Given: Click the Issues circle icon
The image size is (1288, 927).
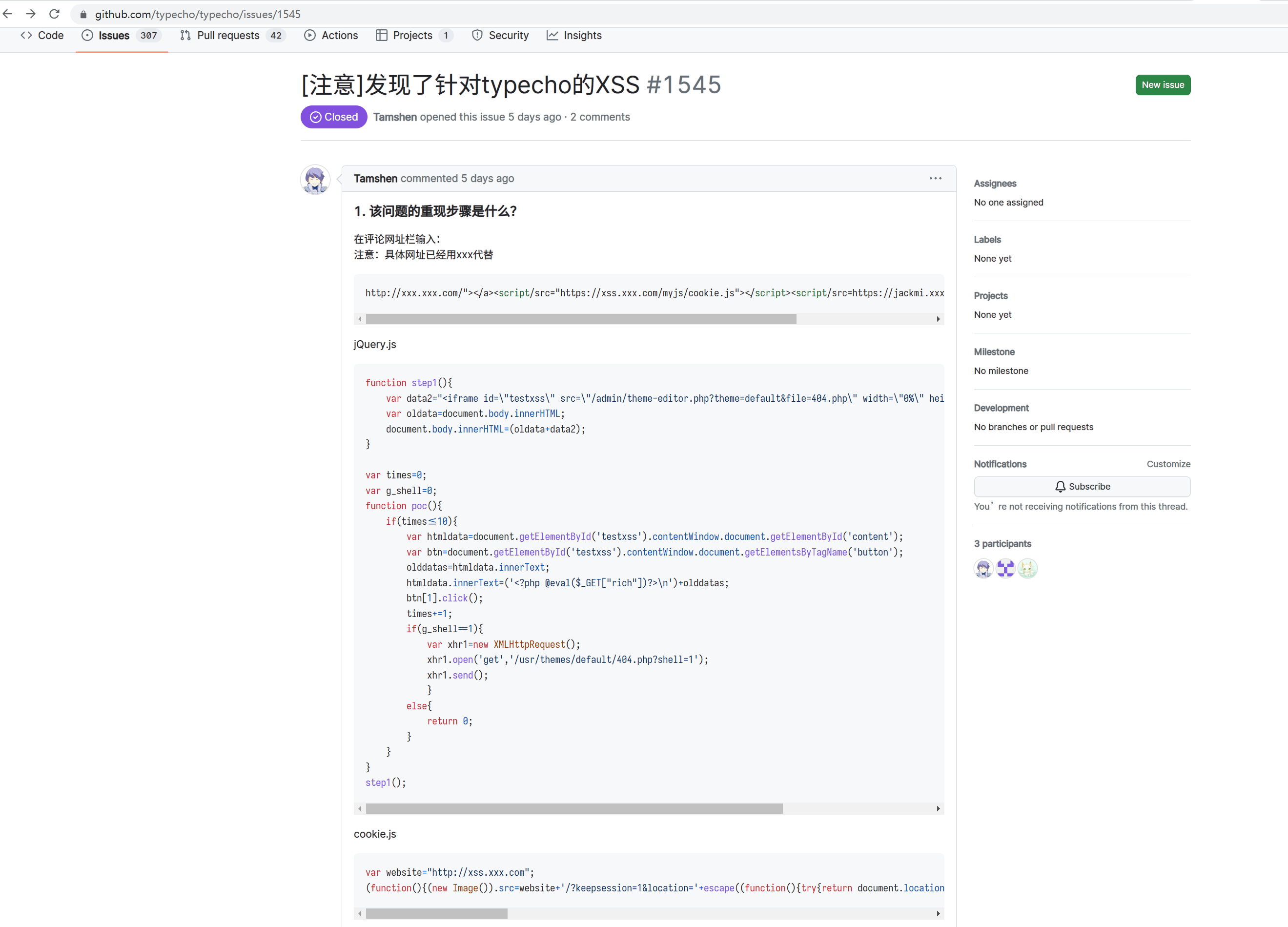Looking at the screenshot, I should (x=87, y=35).
